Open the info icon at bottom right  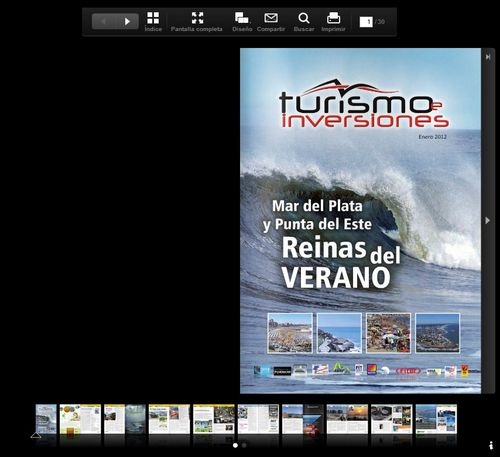(x=491, y=445)
